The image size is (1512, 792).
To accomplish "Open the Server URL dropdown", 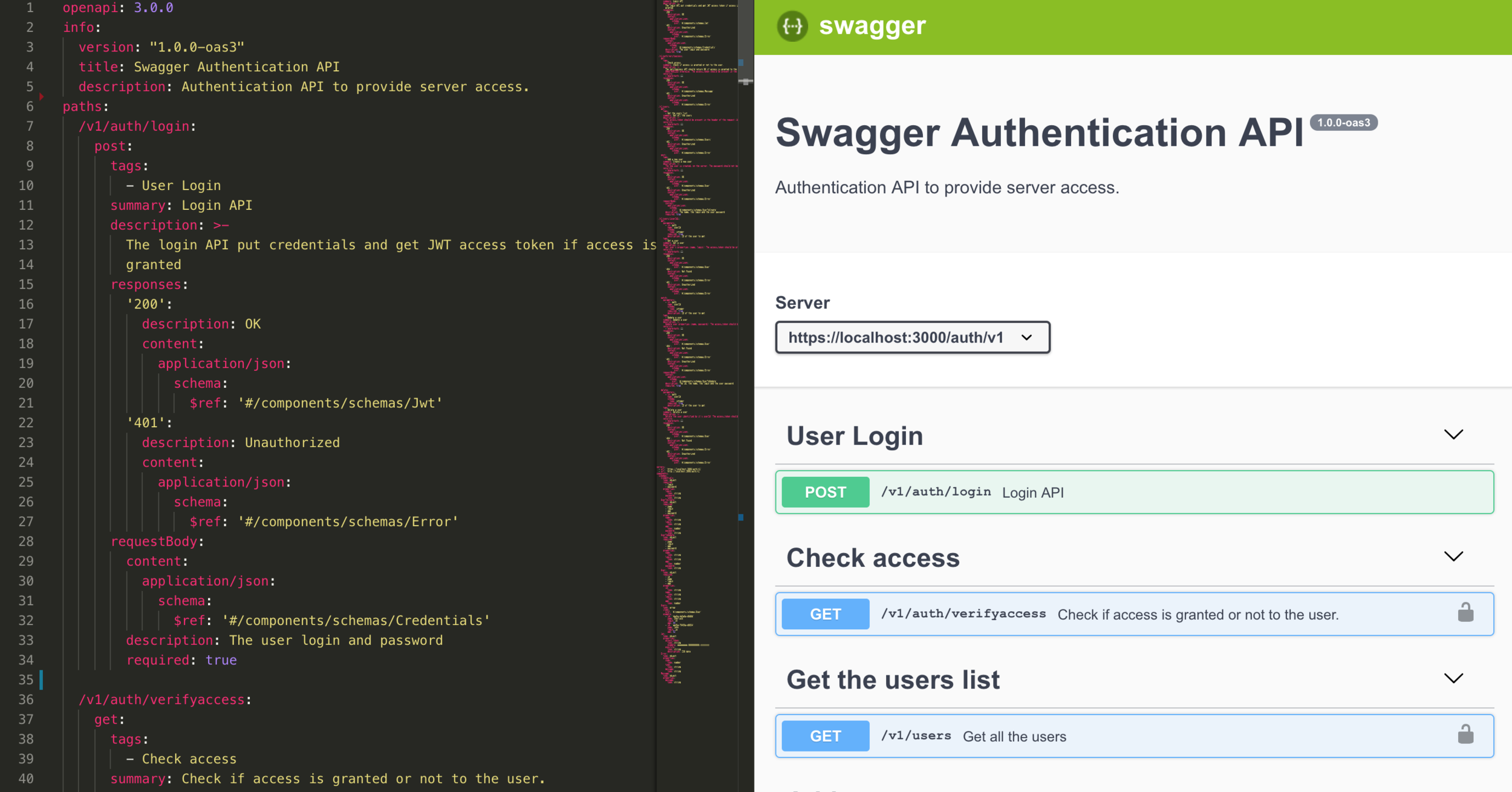I will pyautogui.click(x=912, y=338).
